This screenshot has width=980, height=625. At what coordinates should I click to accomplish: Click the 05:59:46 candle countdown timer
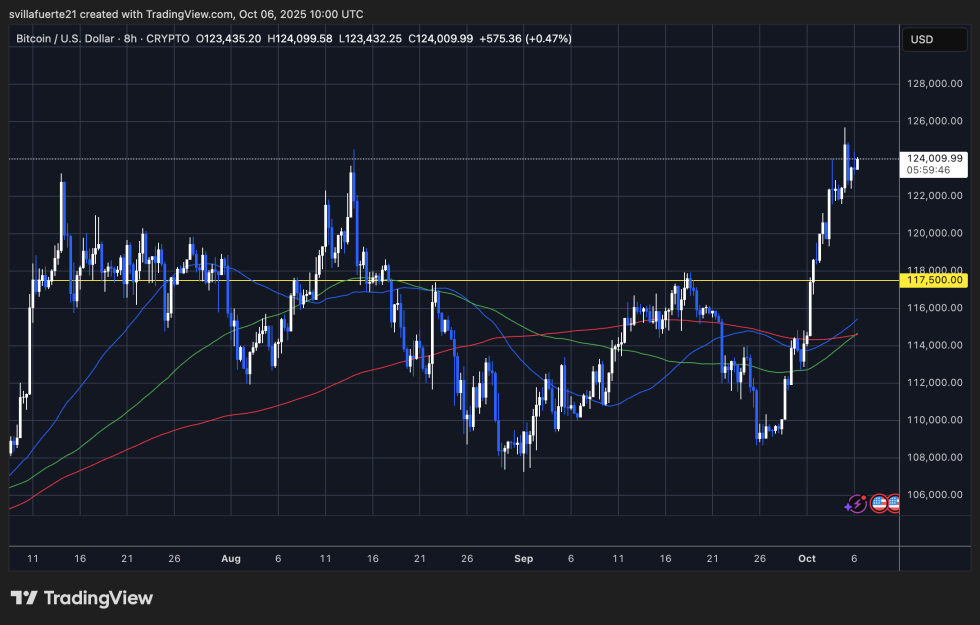coord(928,172)
